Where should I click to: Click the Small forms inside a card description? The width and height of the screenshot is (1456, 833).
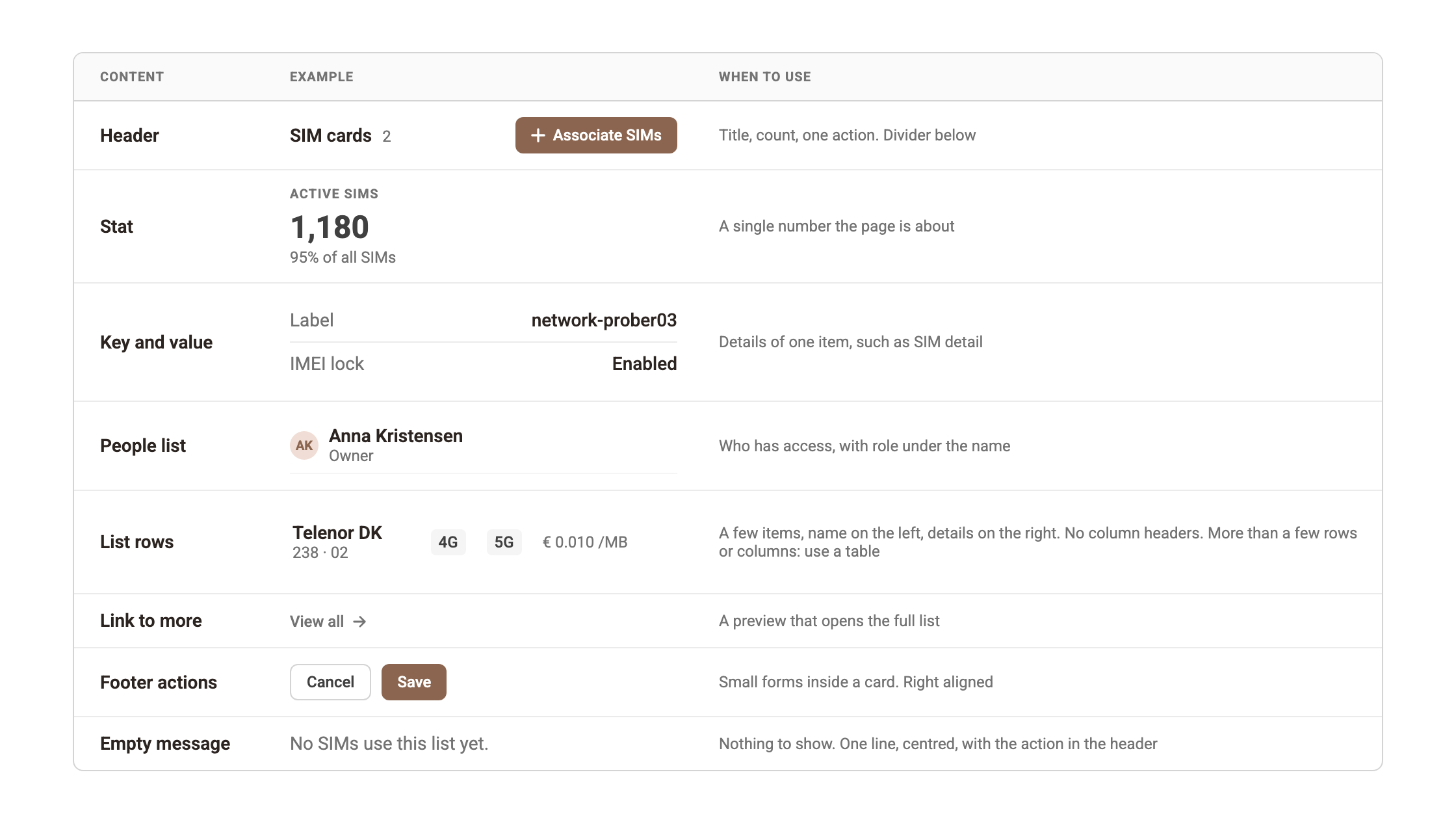[855, 682]
